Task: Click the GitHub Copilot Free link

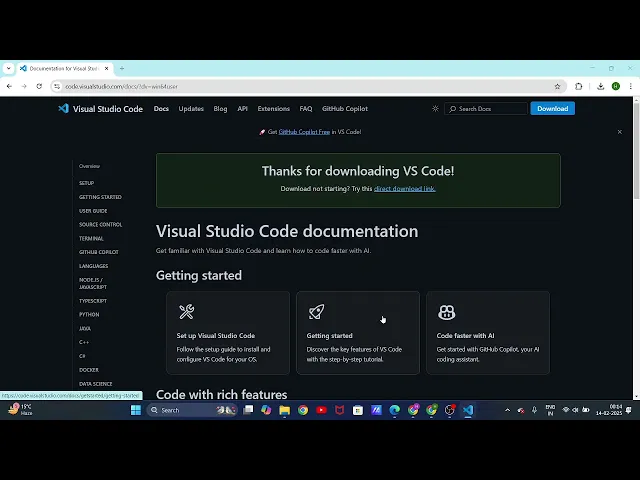Action: tap(304, 132)
